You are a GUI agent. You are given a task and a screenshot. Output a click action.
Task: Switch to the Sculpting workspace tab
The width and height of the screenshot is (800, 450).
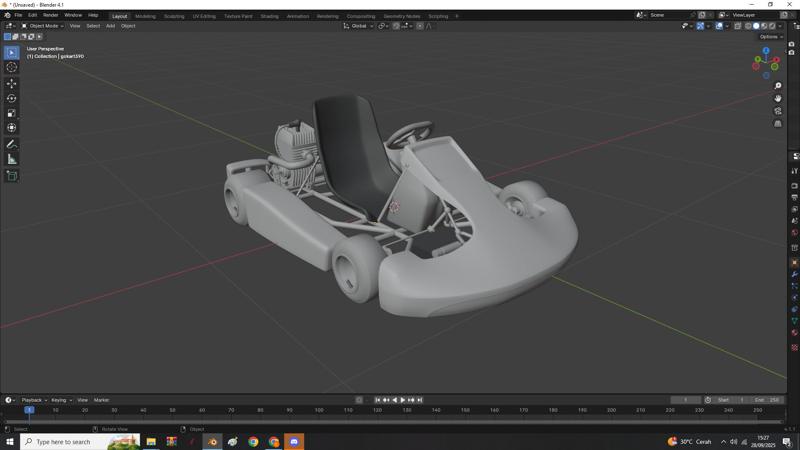pos(174,16)
